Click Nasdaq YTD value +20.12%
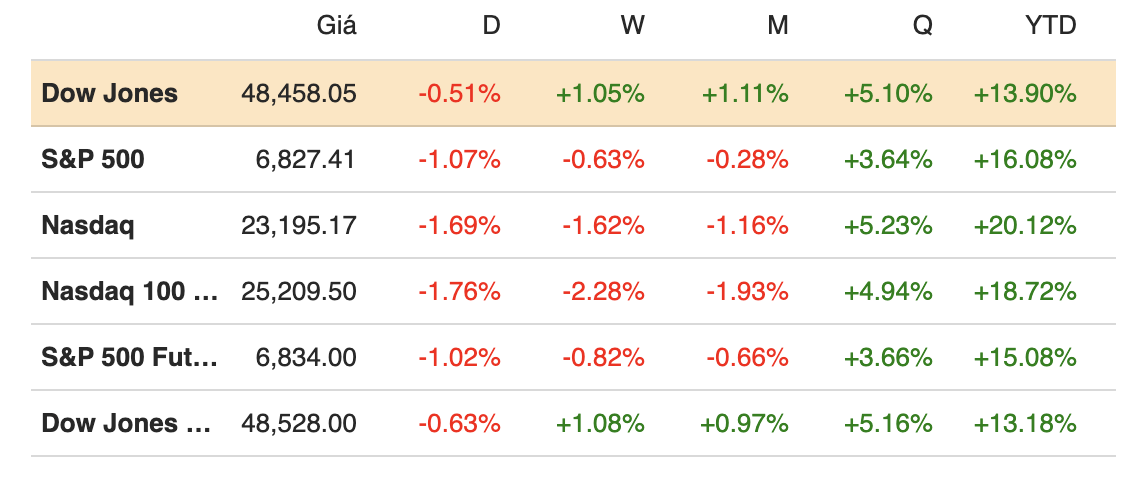The height and width of the screenshot is (494, 1130). [x=1025, y=225]
